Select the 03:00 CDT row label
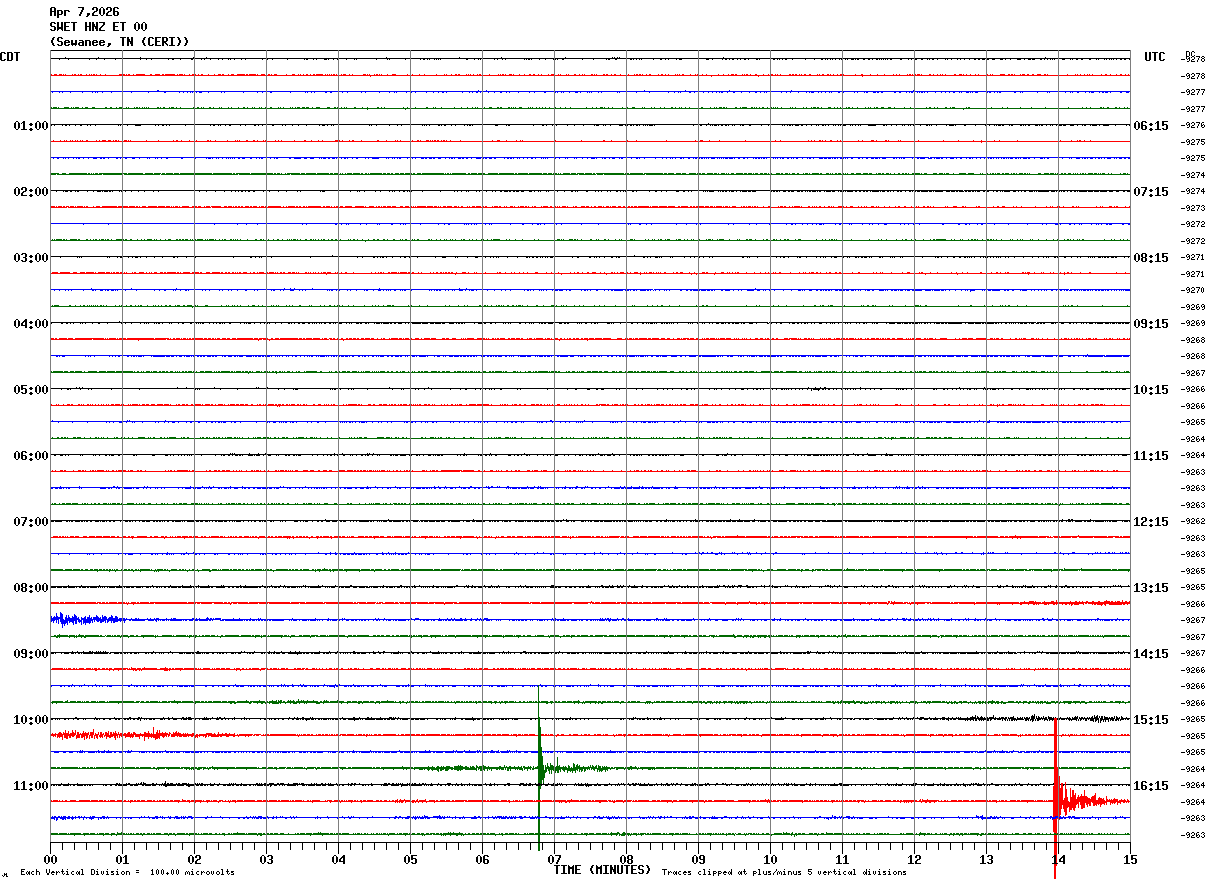 coord(31,258)
